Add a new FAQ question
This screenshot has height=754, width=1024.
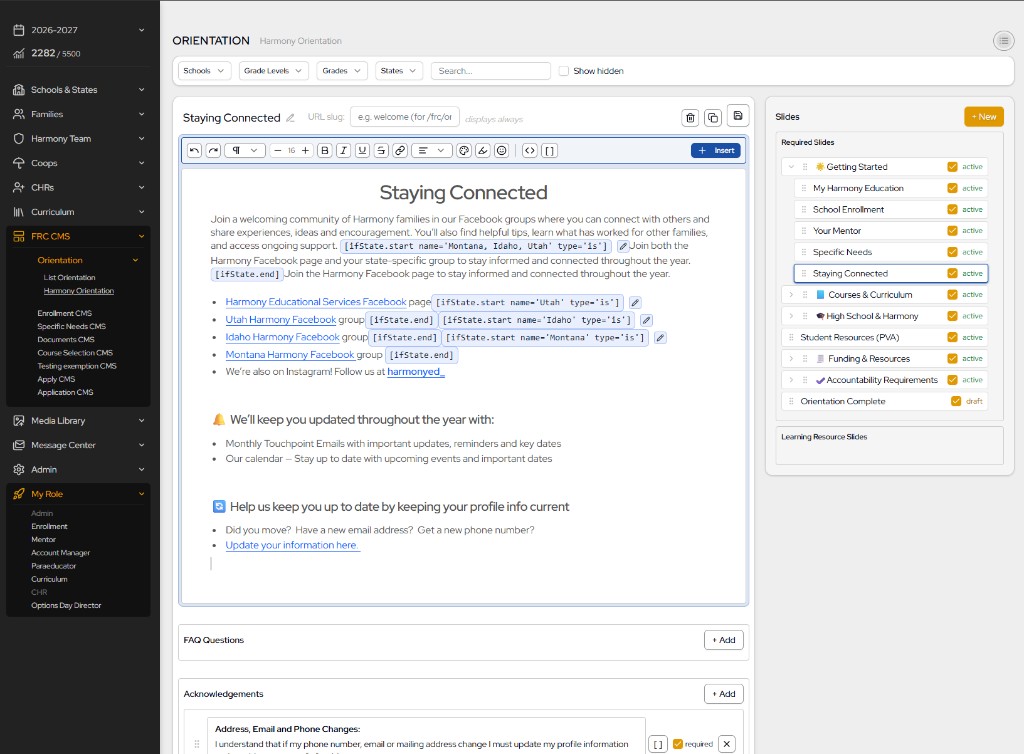724,640
